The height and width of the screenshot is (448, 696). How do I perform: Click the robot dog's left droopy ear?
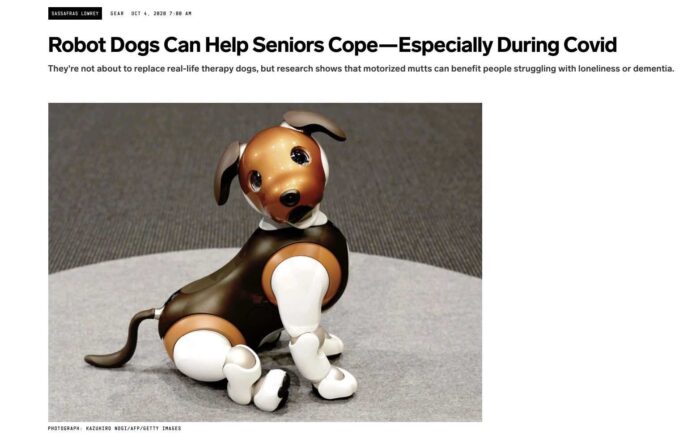[226, 173]
